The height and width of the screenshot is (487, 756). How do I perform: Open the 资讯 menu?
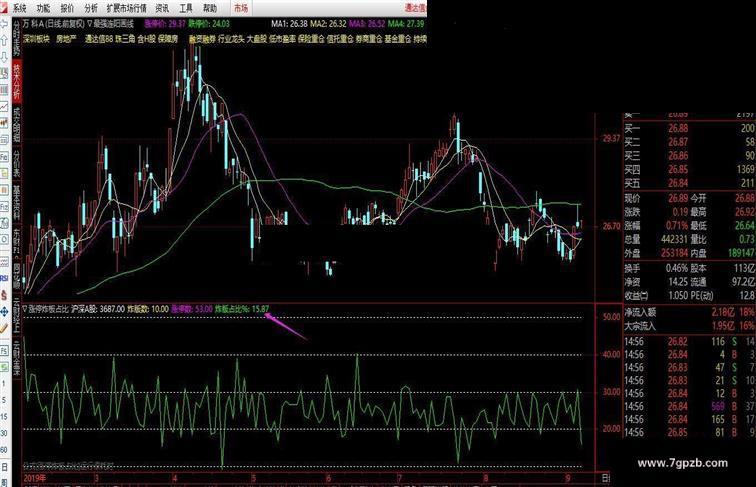pyautogui.click(x=162, y=8)
